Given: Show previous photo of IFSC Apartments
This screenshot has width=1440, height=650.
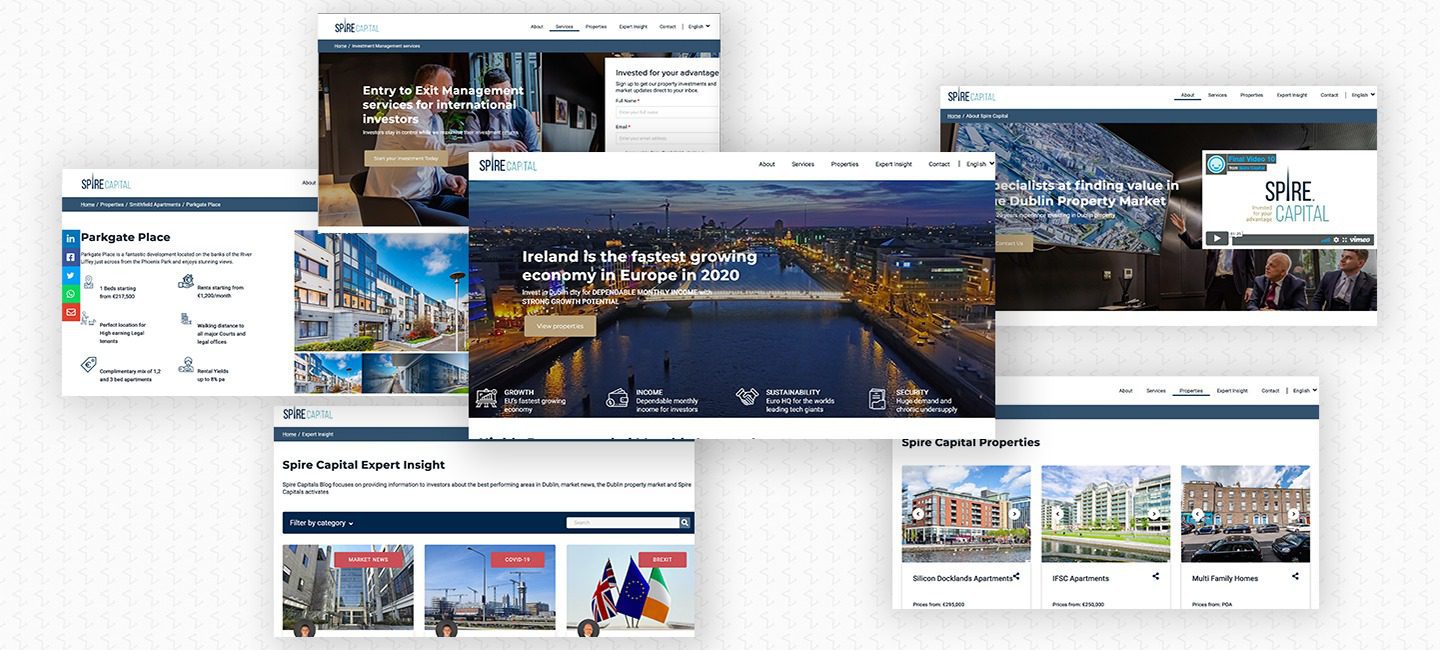Looking at the screenshot, I should (x=1057, y=514).
